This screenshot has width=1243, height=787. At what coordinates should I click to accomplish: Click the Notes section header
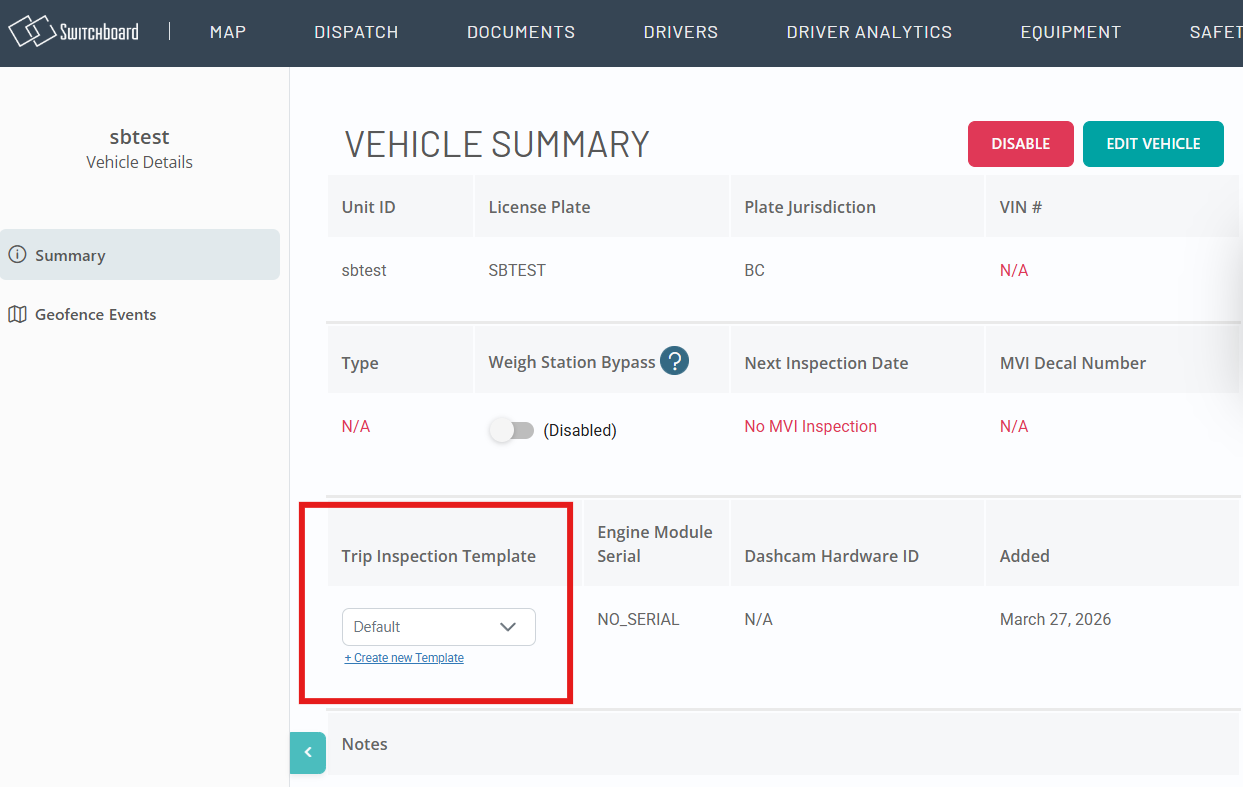pyautogui.click(x=364, y=743)
